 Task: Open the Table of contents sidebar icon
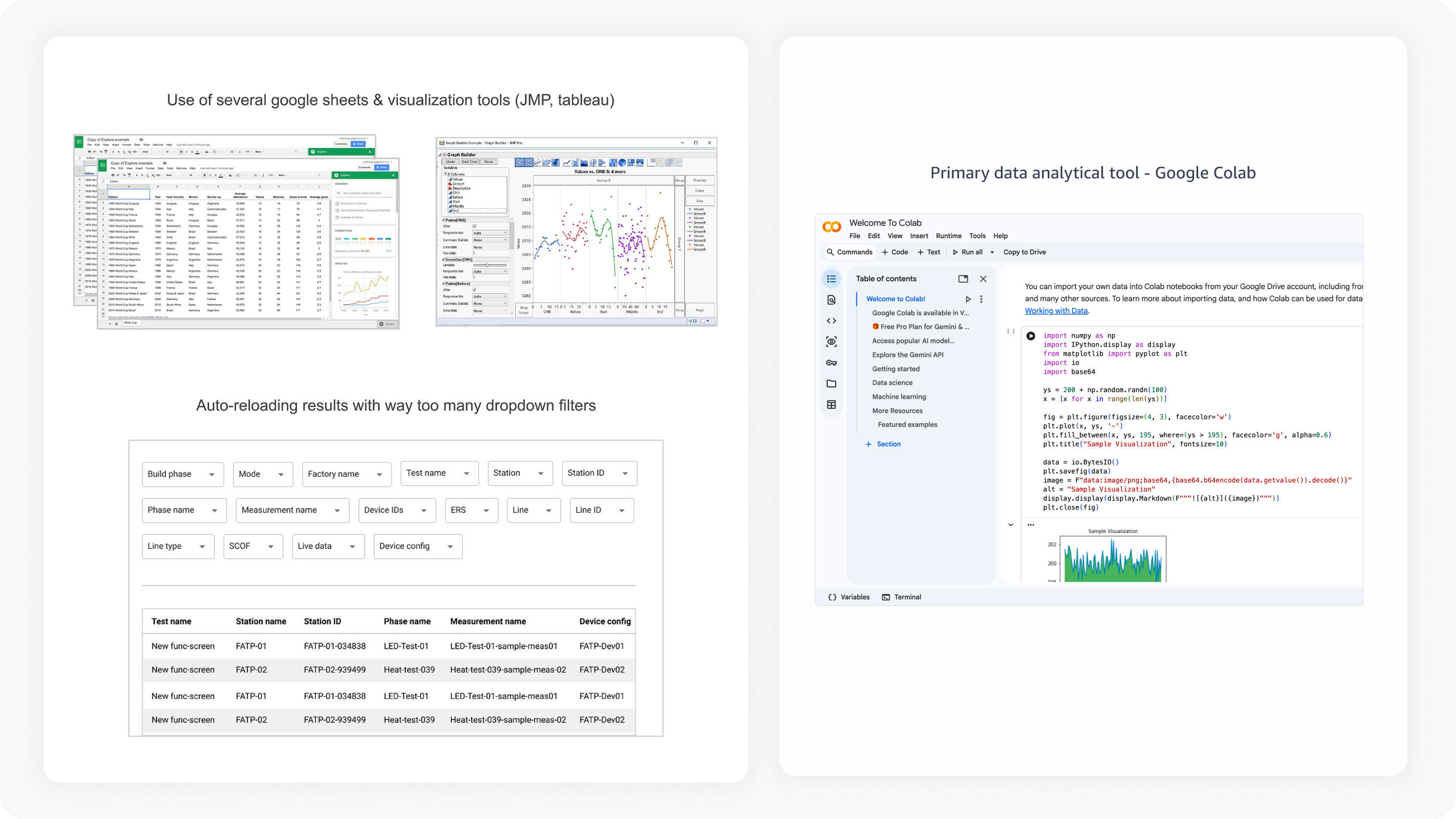[831, 279]
